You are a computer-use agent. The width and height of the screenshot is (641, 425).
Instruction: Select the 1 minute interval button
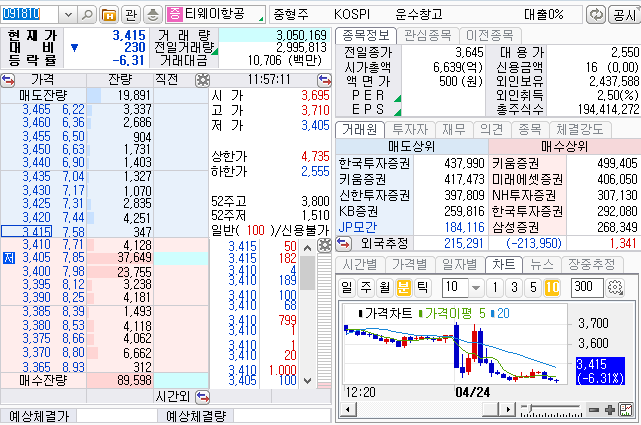click(495, 288)
